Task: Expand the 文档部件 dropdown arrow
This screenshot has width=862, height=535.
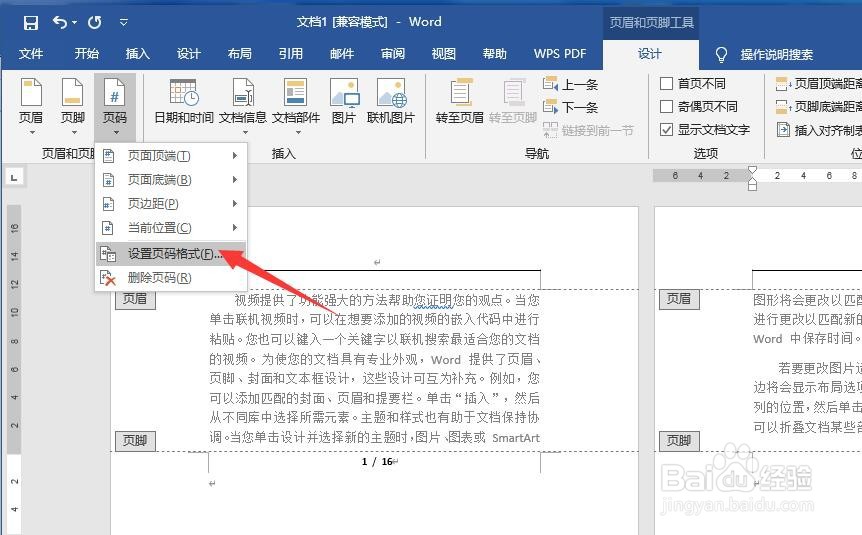Action: (x=298, y=133)
